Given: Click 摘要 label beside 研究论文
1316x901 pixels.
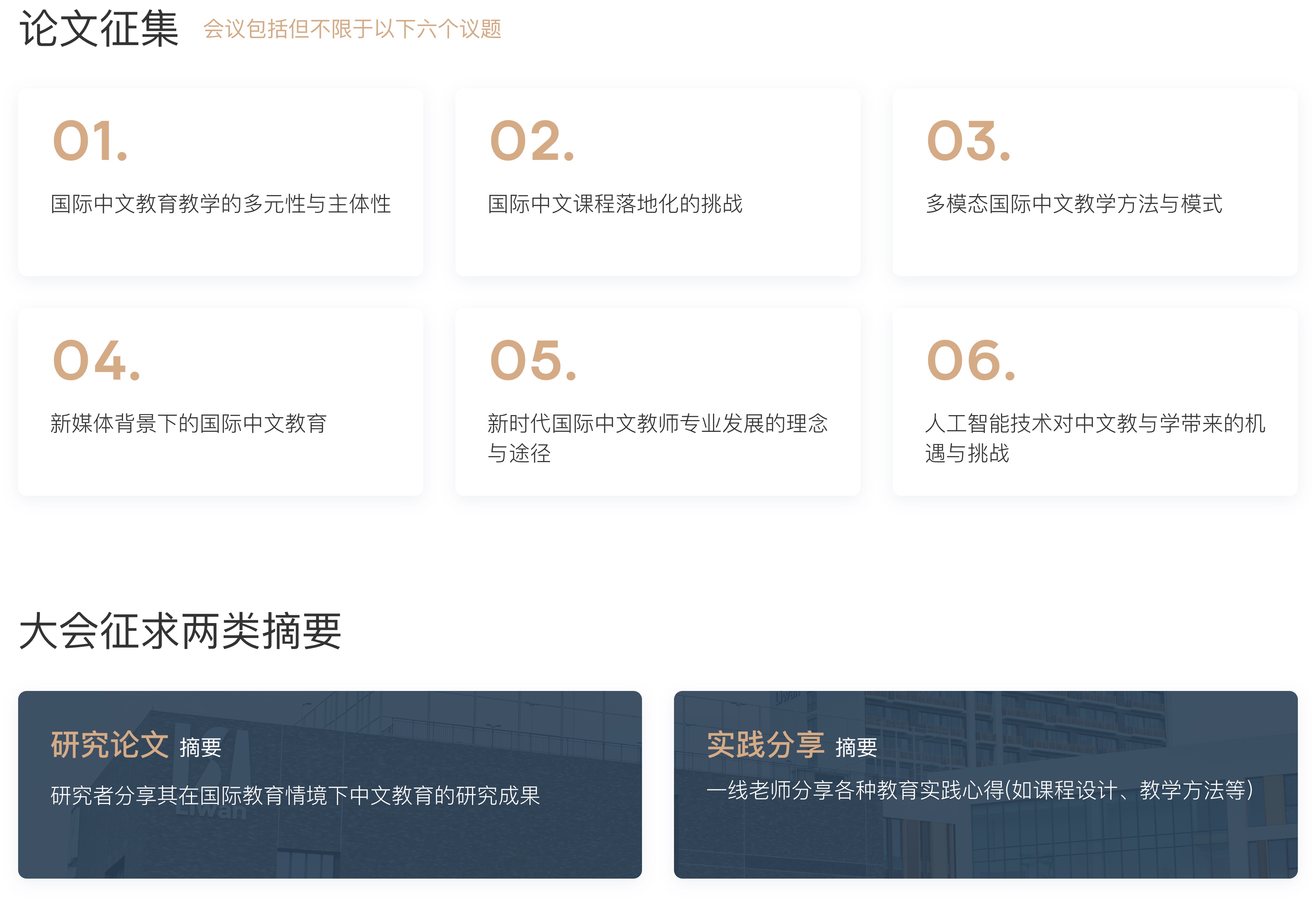Looking at the screenshot, I should click(200, 747).
